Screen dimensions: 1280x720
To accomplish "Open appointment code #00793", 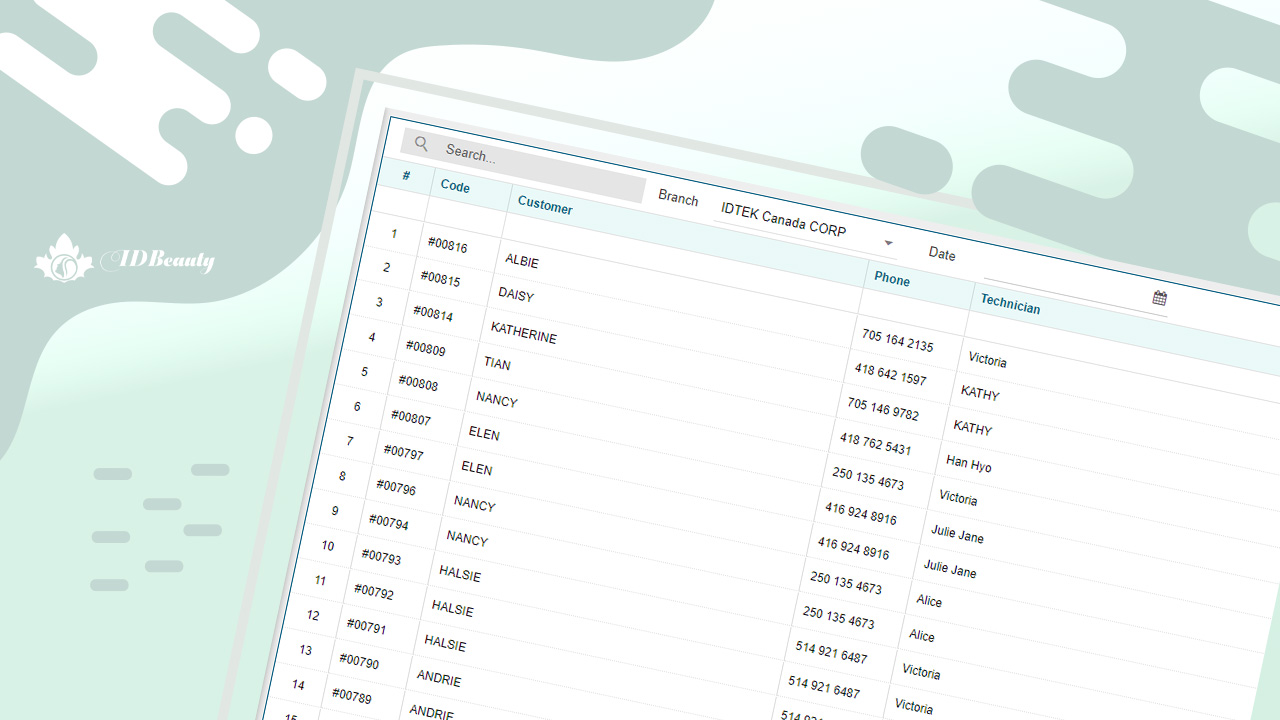I will [381, 556].
